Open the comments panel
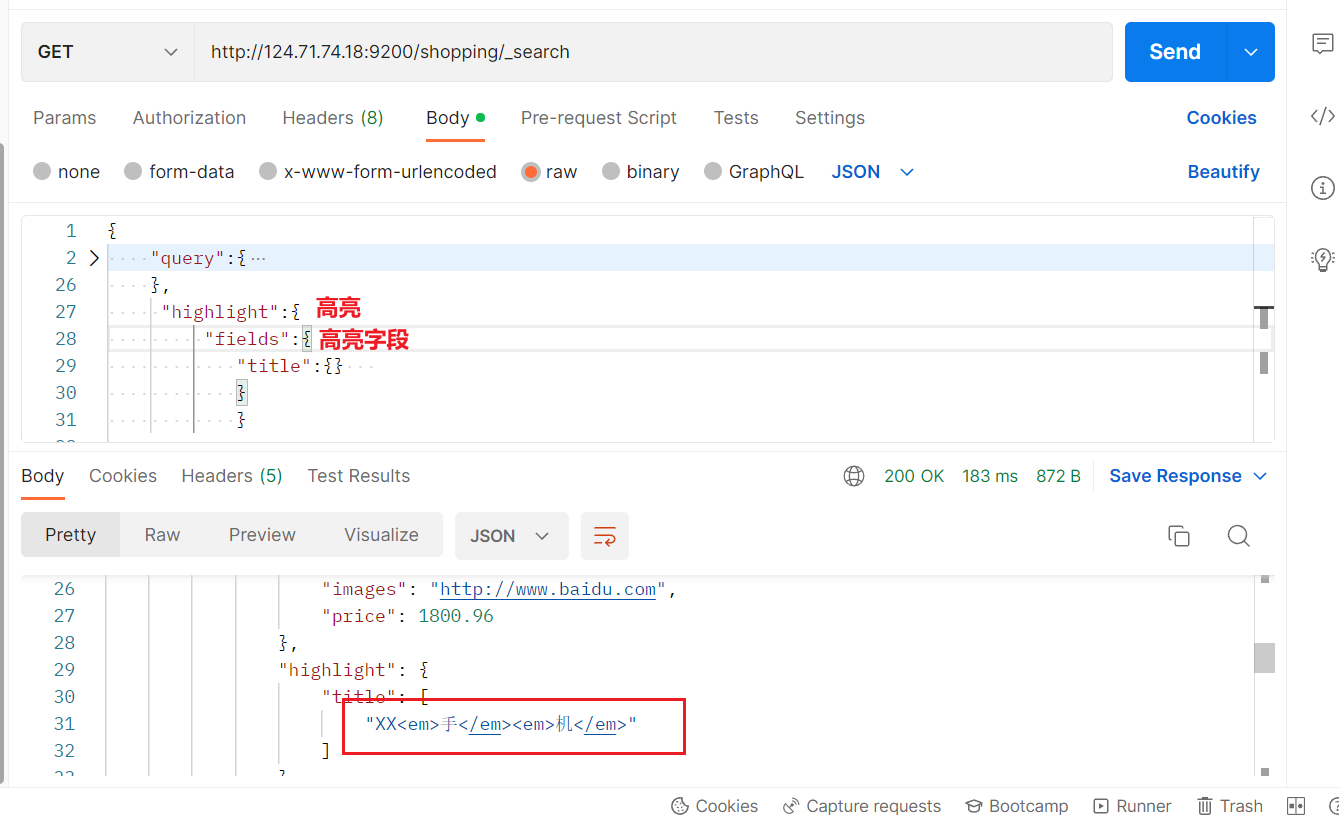Screen dimensions: 1339x815 (x=1322, y=44)
